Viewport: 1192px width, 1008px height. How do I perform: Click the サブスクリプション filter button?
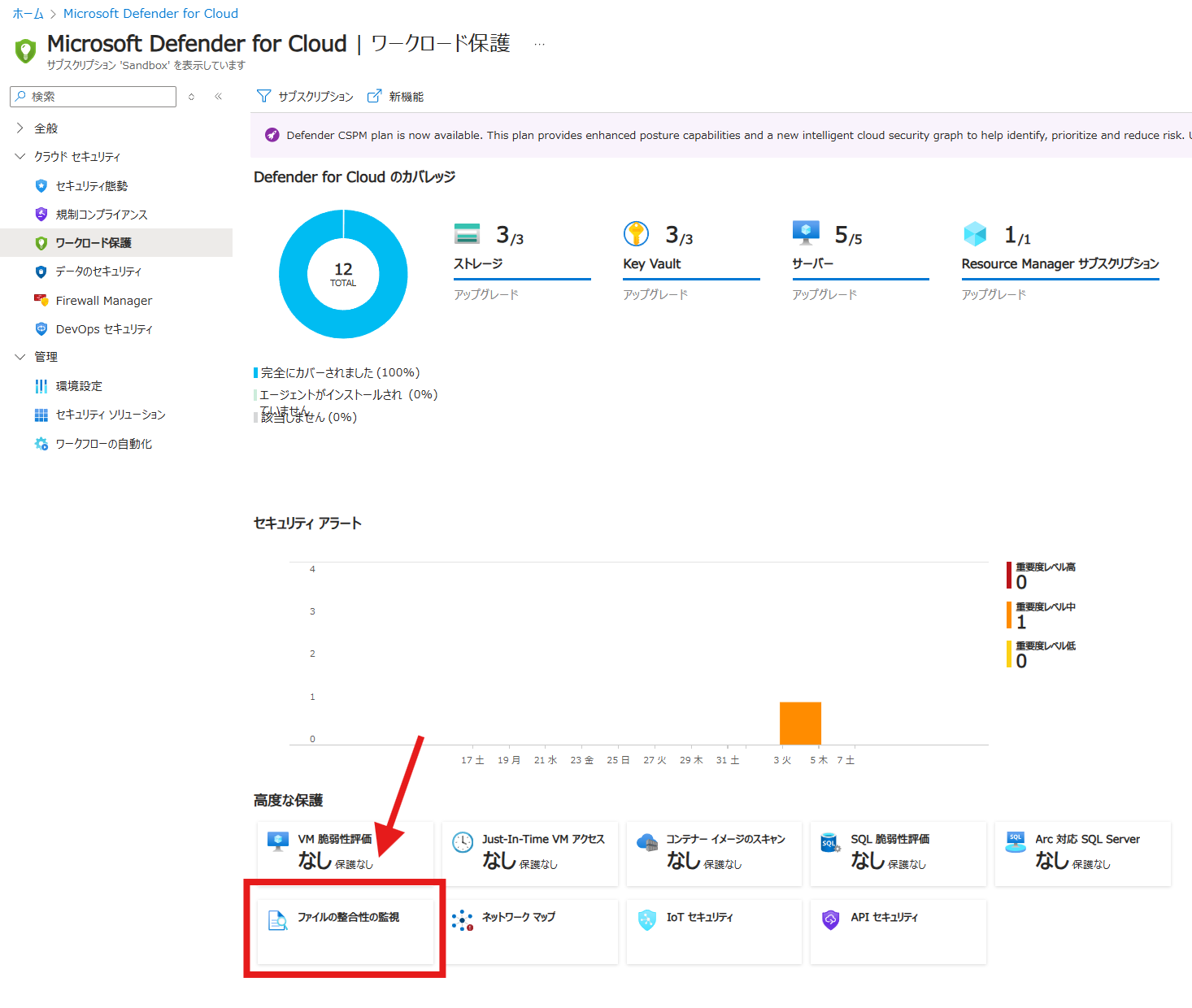(x=305, y=96)
